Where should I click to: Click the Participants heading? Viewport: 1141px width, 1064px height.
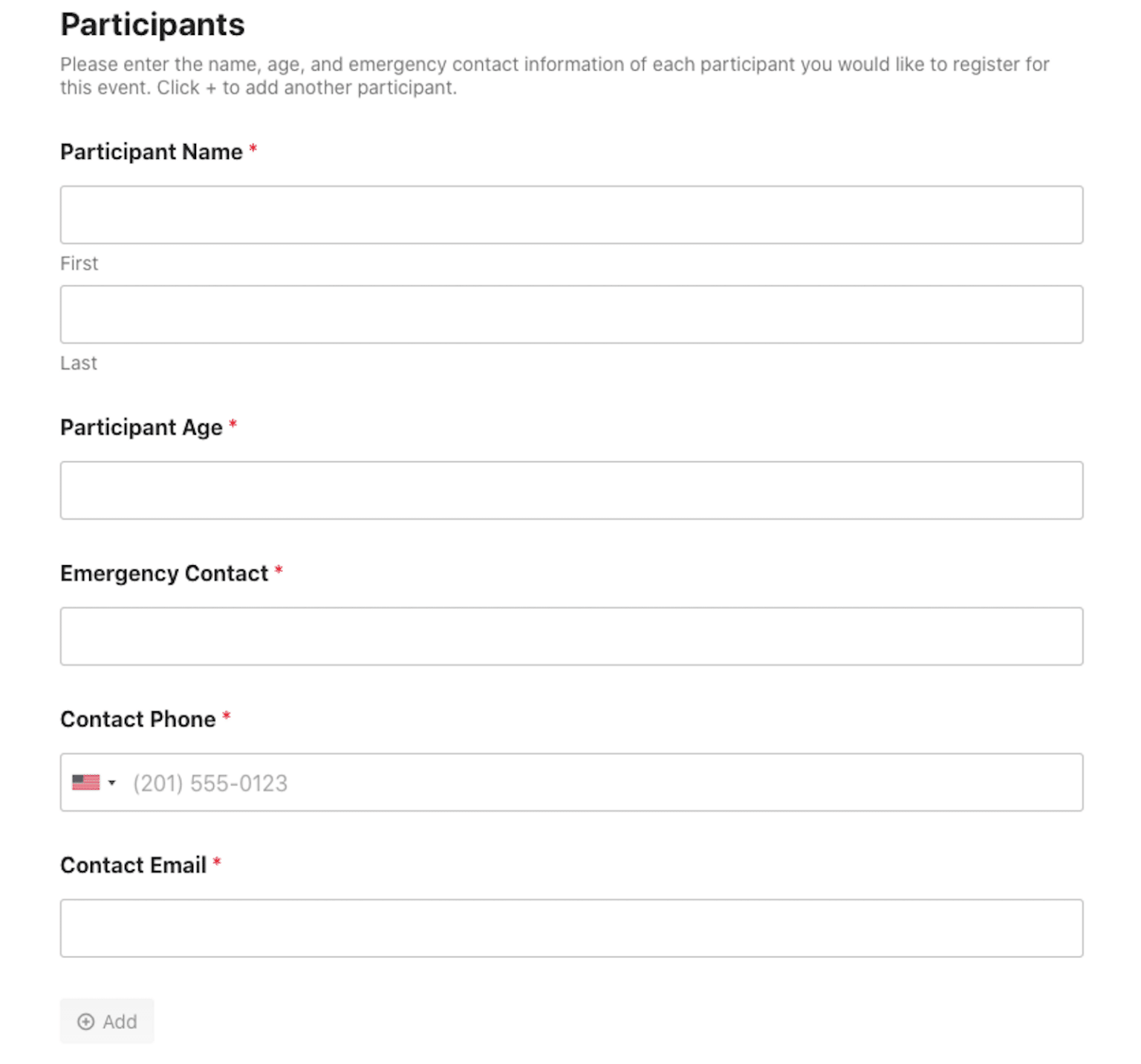coord(153,23)
